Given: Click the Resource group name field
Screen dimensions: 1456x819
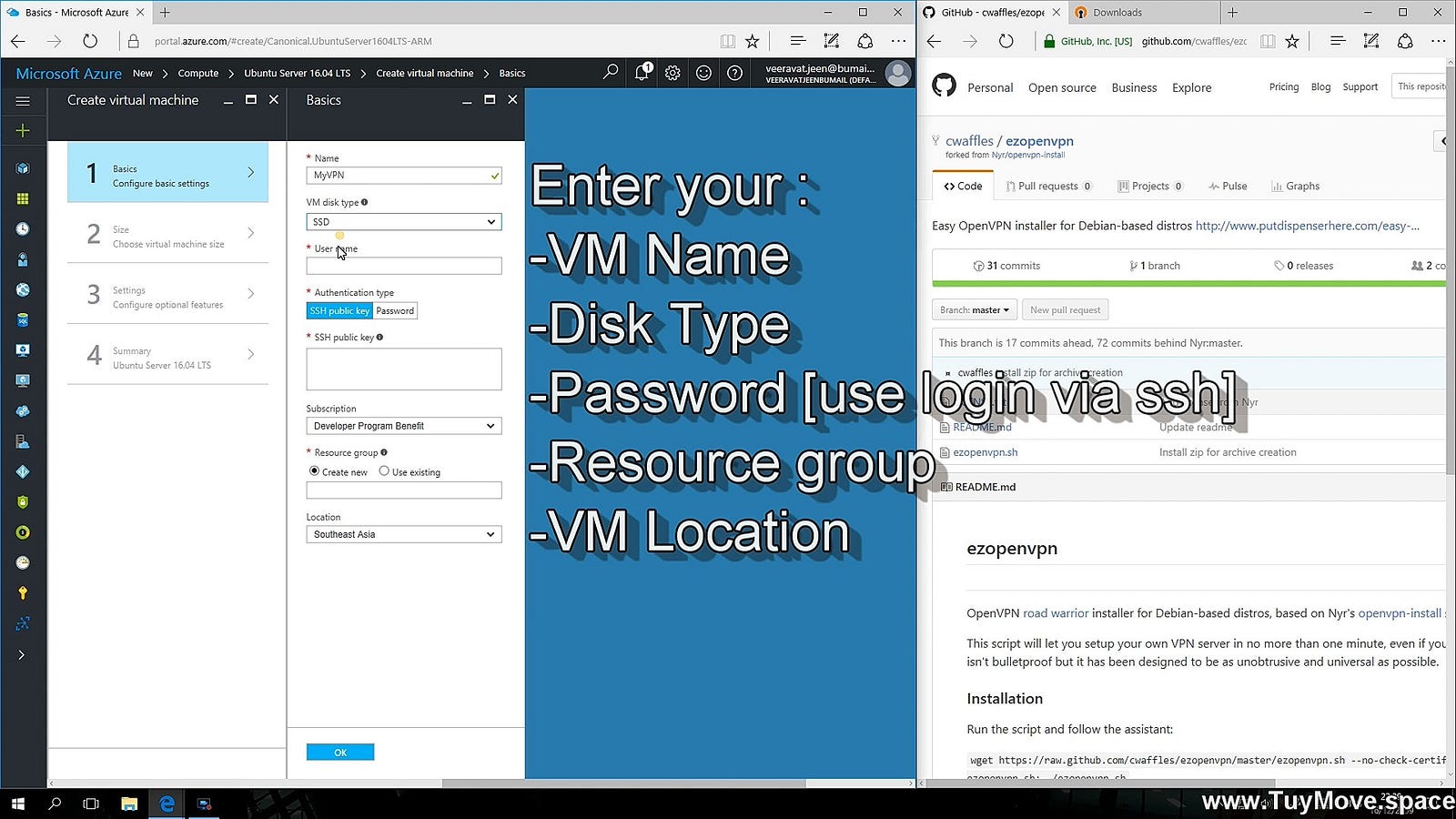Looking at the screenshot, I should pos(404,490).
